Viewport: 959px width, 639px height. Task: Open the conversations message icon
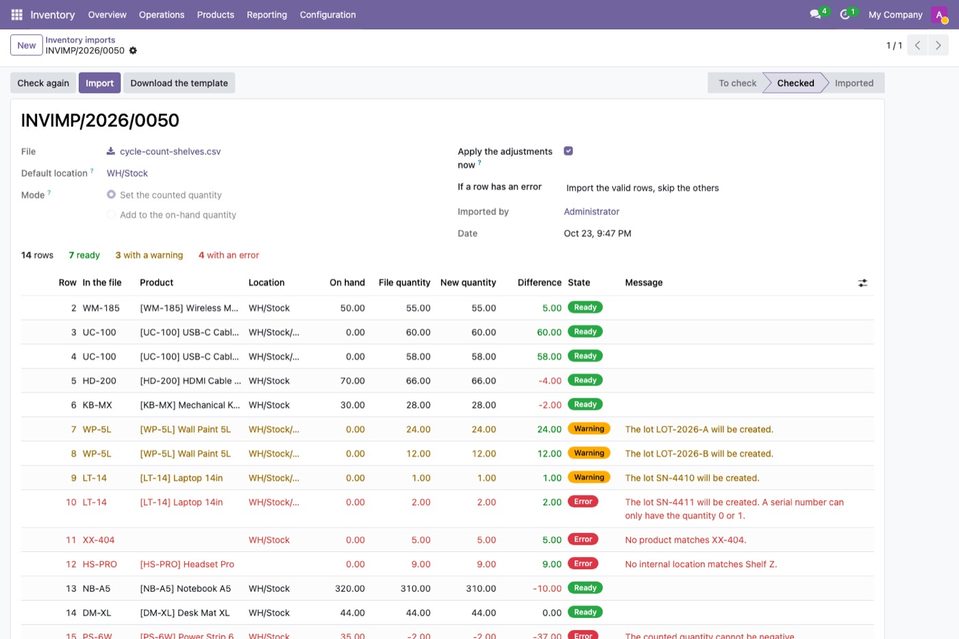point(815,14)
